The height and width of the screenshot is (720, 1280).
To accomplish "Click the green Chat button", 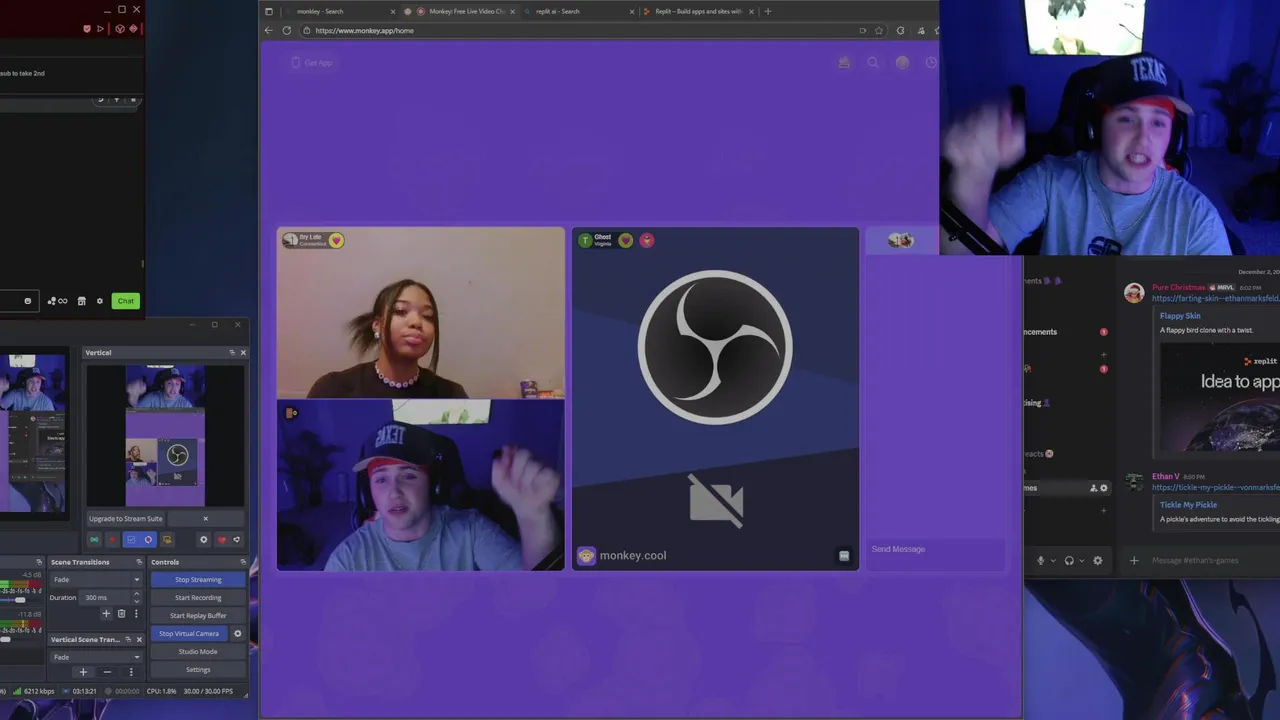I will [x=125, y=300].
